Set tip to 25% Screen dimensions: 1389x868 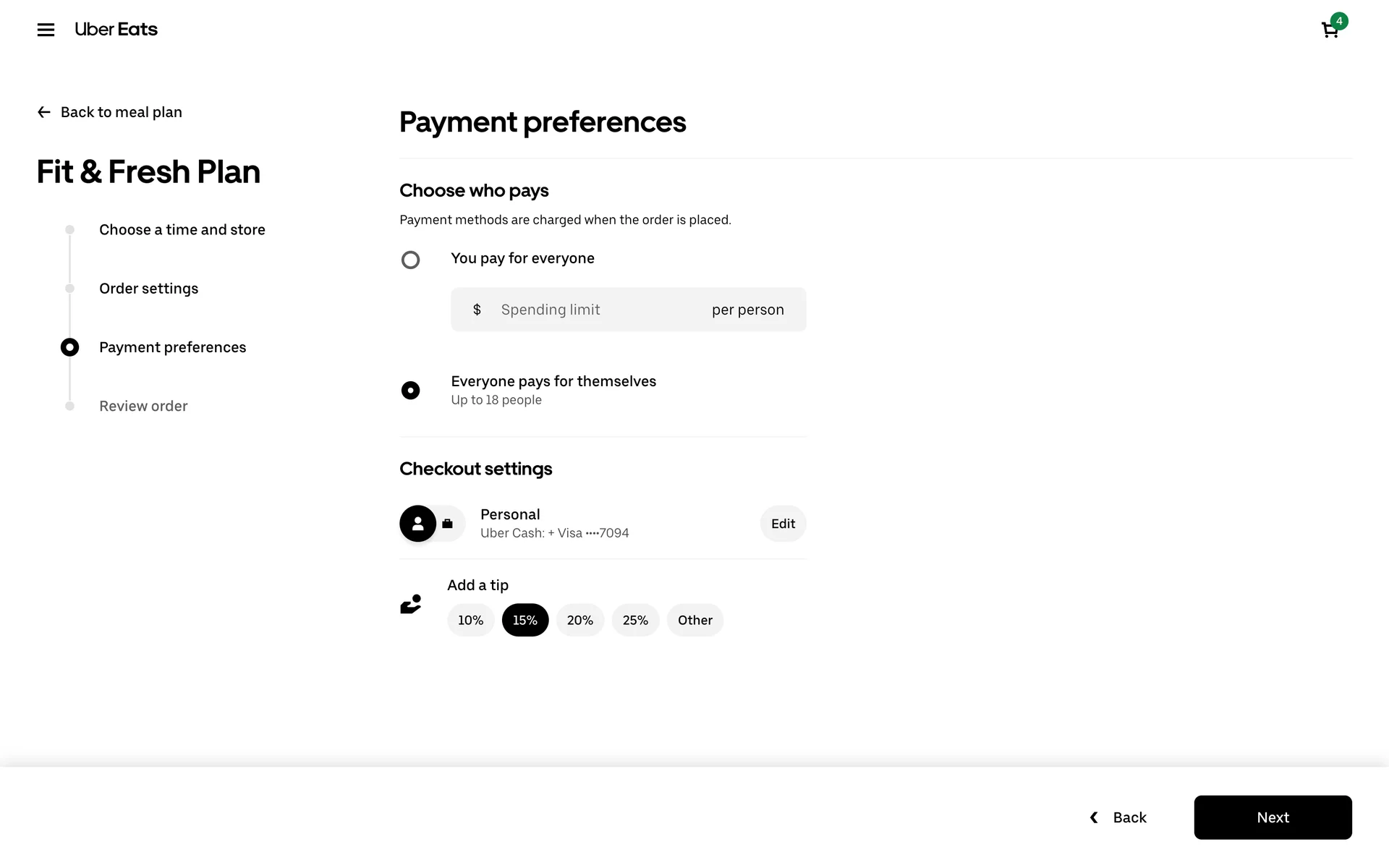tap(635, 620)
